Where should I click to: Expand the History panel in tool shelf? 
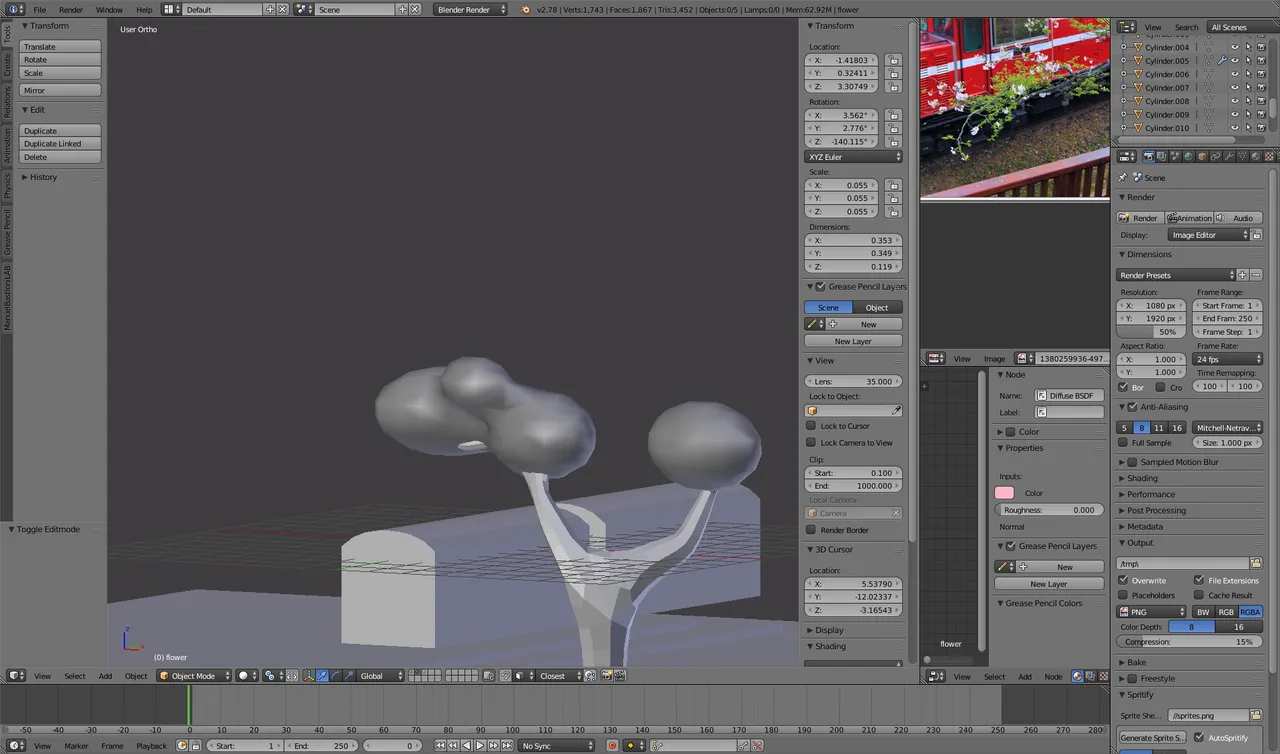[43, 177]
